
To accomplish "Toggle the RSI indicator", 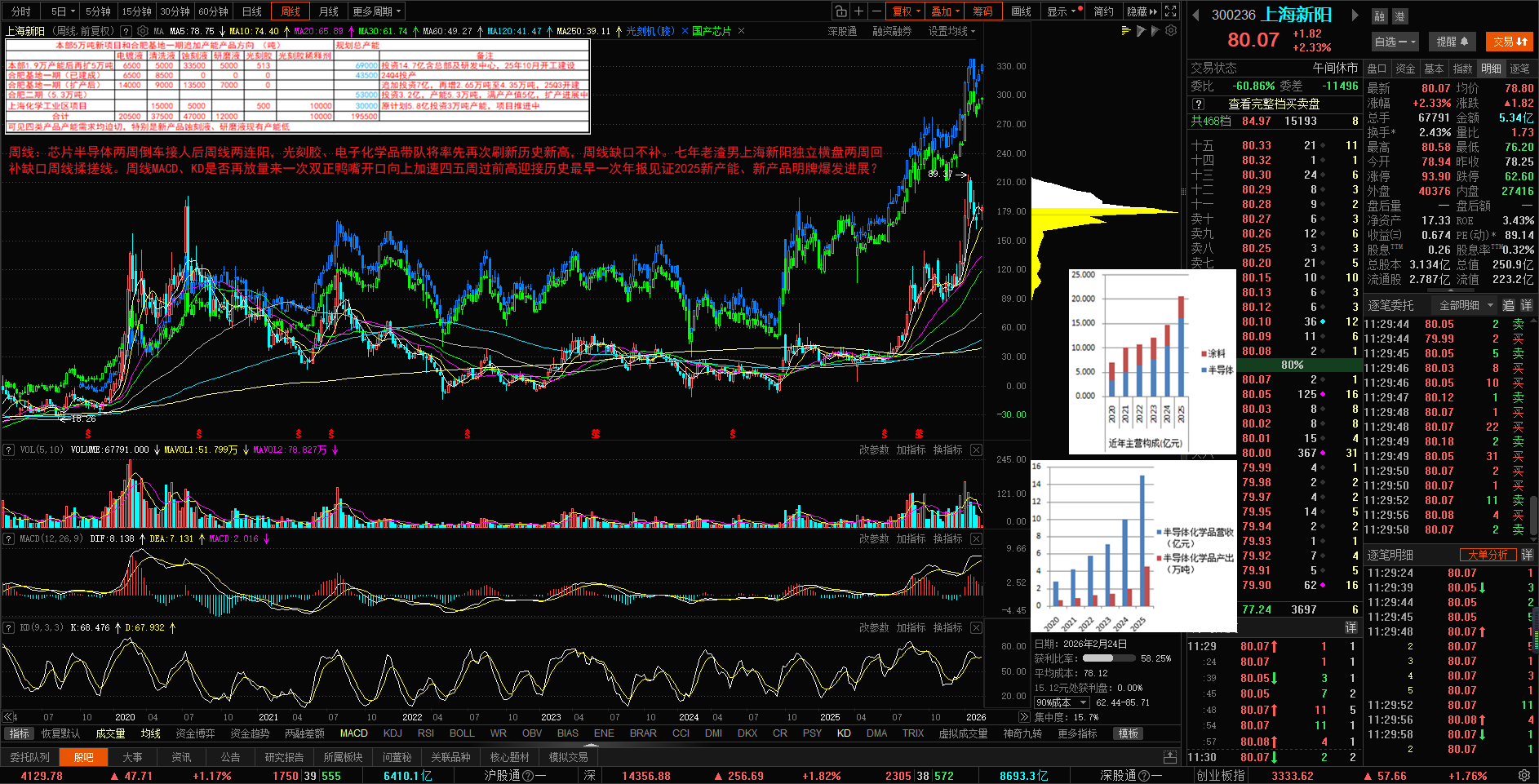I will [x=426, y=733].
